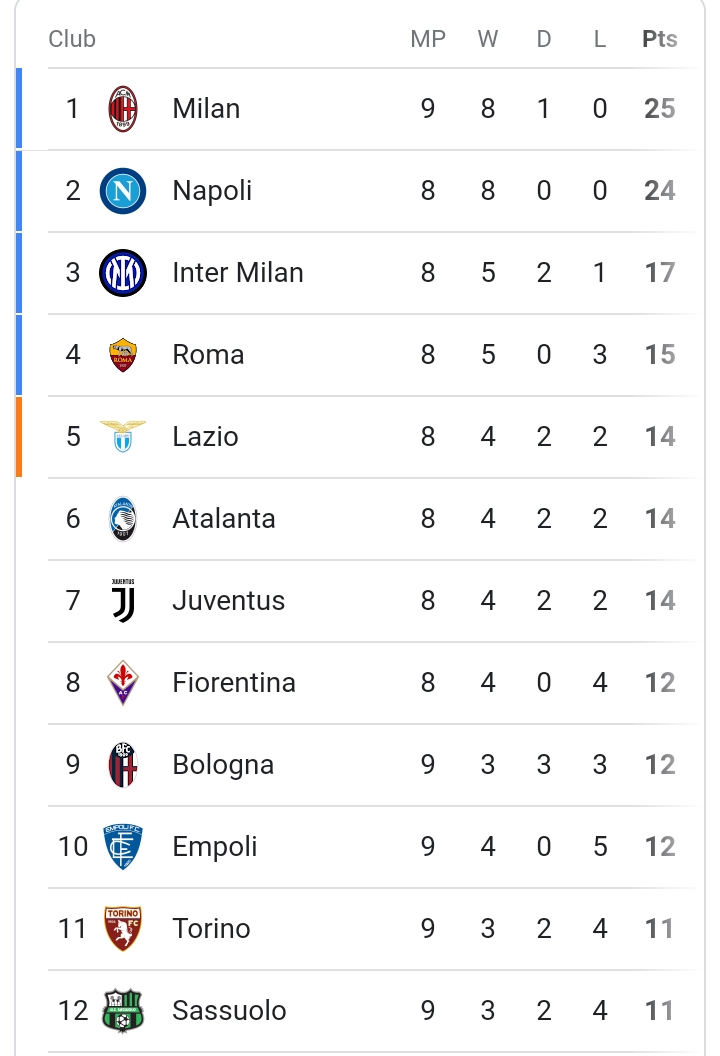720x1056 pixels.
Task: Open the Bologna BFC badge
Action: point(123,765)
